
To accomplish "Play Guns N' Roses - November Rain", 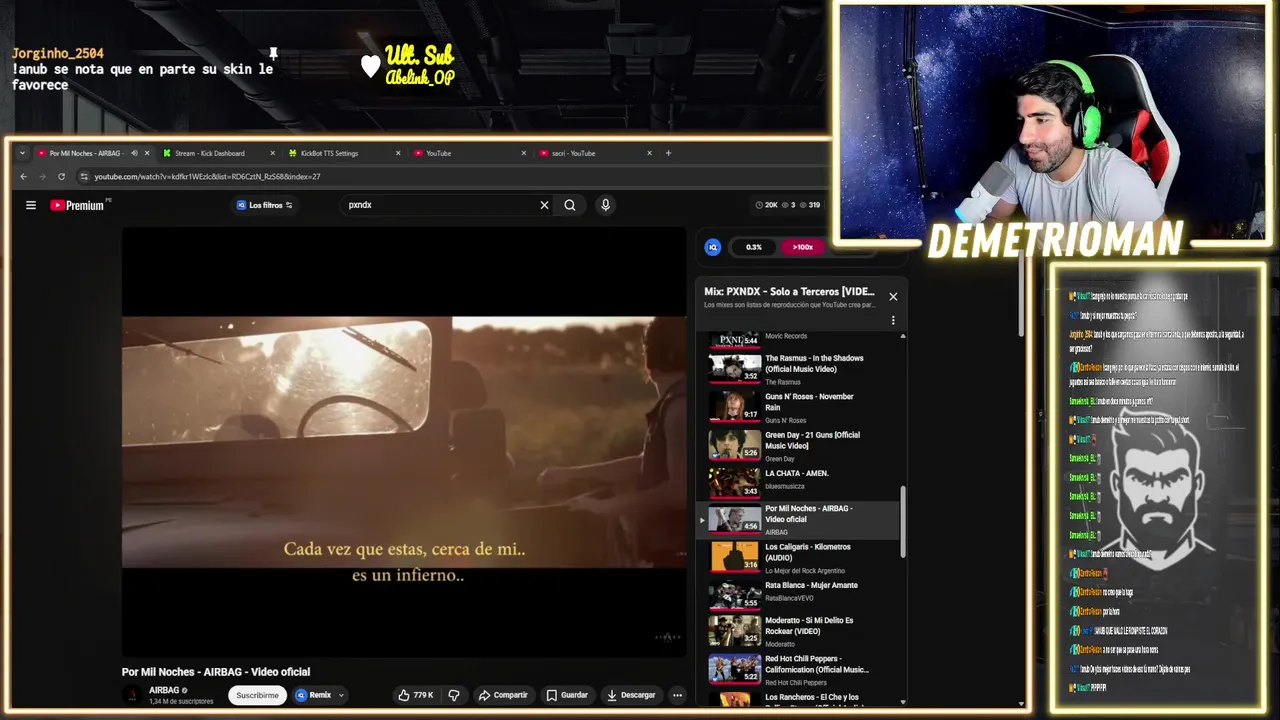I will click(800, 407).
